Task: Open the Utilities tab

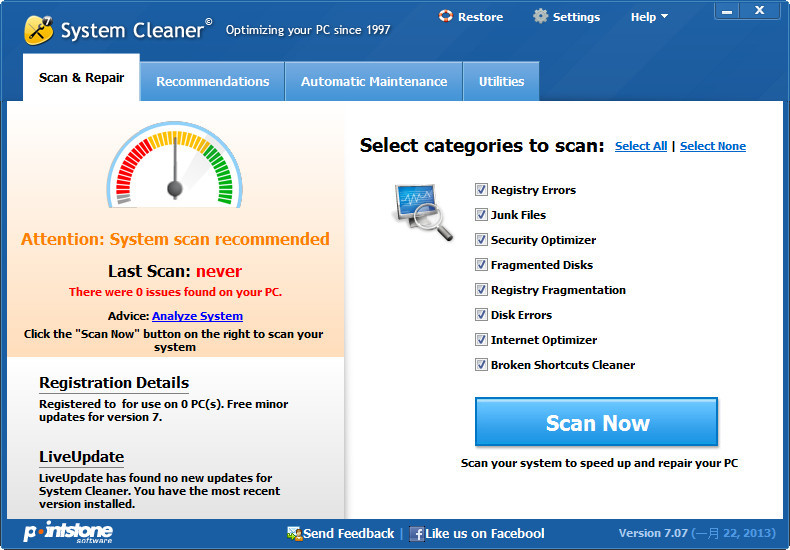Action: 501,81
